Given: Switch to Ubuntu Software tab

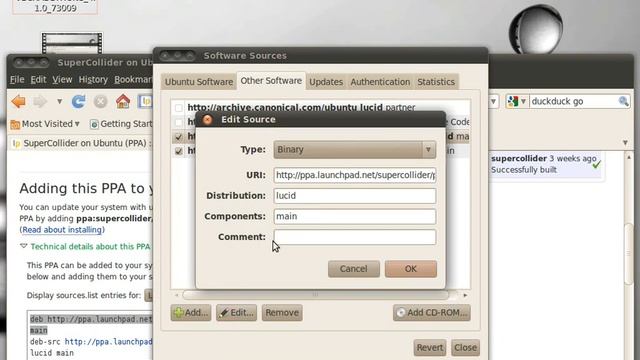Looking at the screenshot, I should [x=199, y=82].
